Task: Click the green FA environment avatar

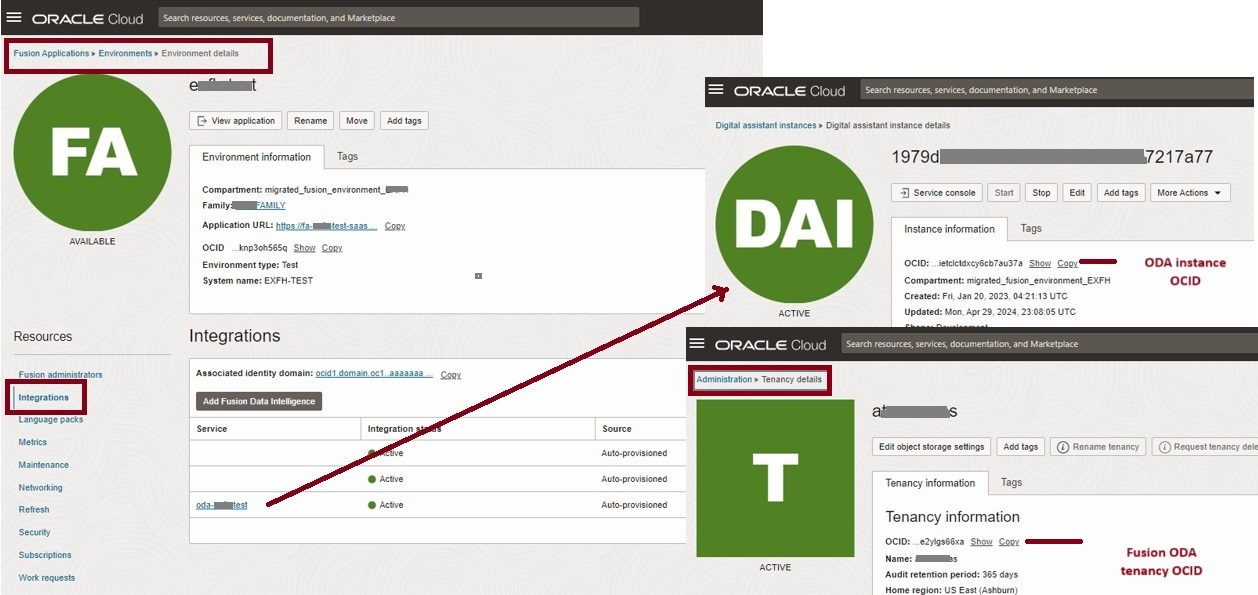Action: pos(93,153)
